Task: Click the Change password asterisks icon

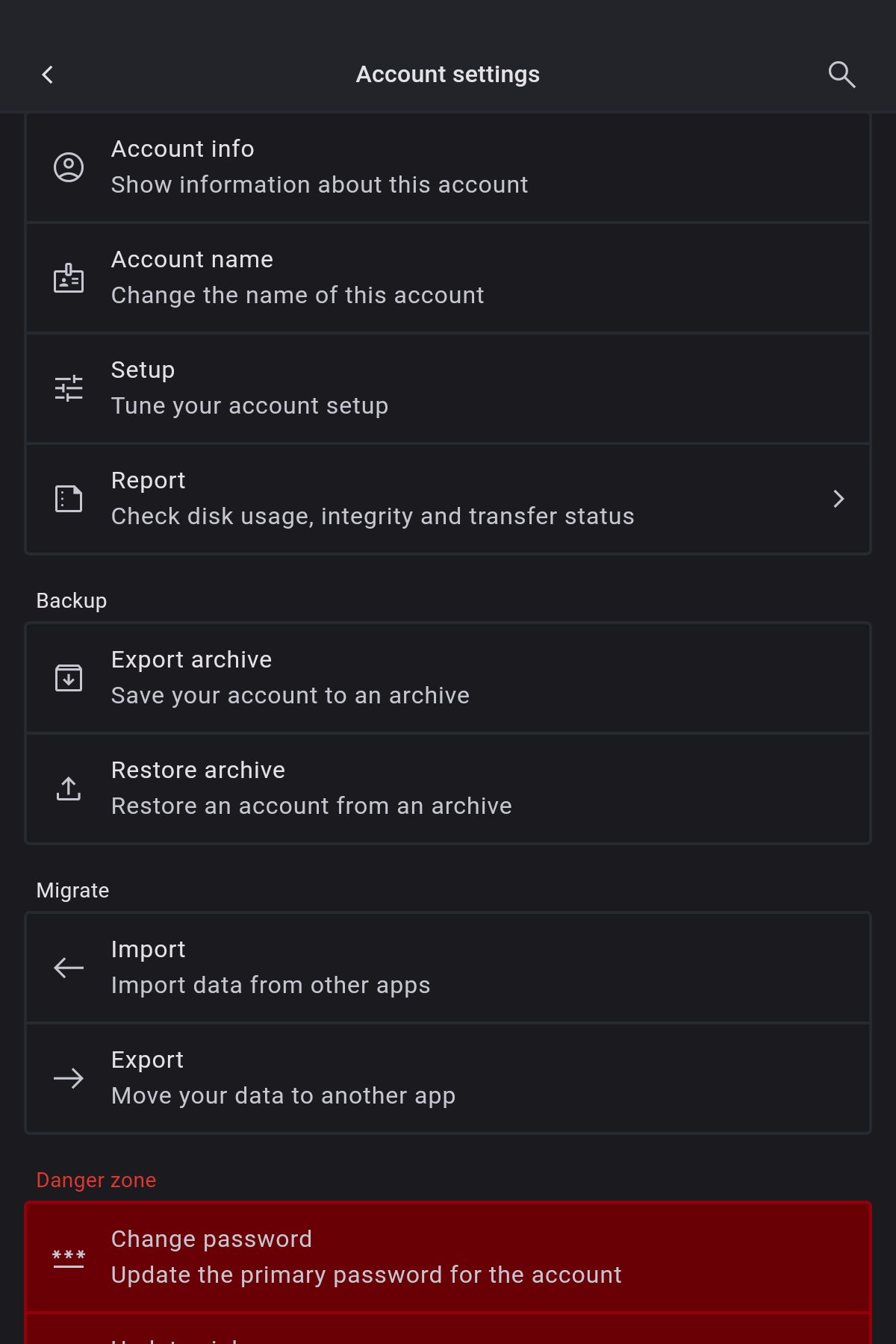Action: [69, 1257]
